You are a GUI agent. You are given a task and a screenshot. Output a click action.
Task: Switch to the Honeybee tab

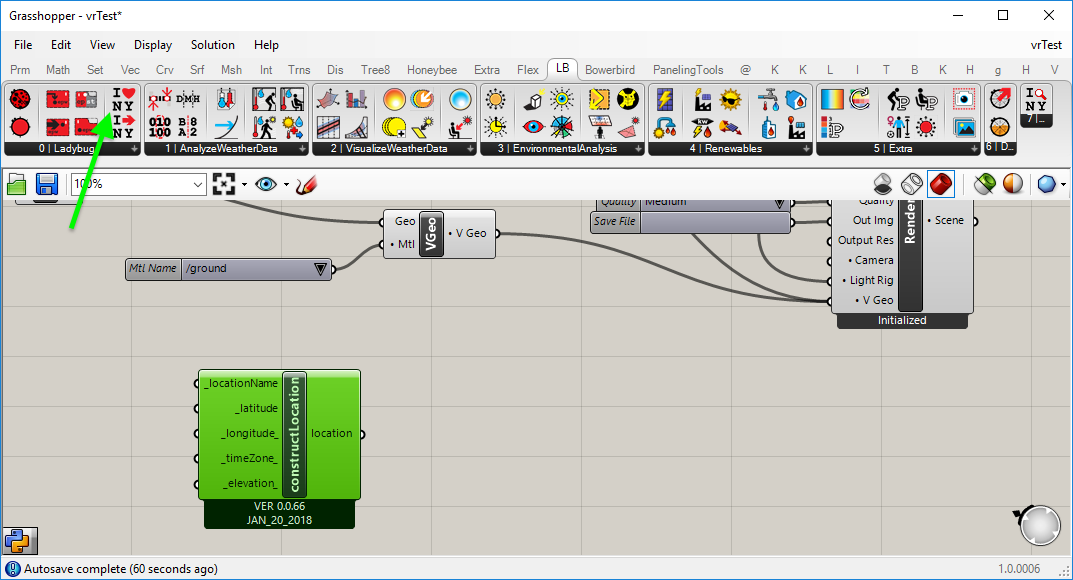click(x=432, y=70)
